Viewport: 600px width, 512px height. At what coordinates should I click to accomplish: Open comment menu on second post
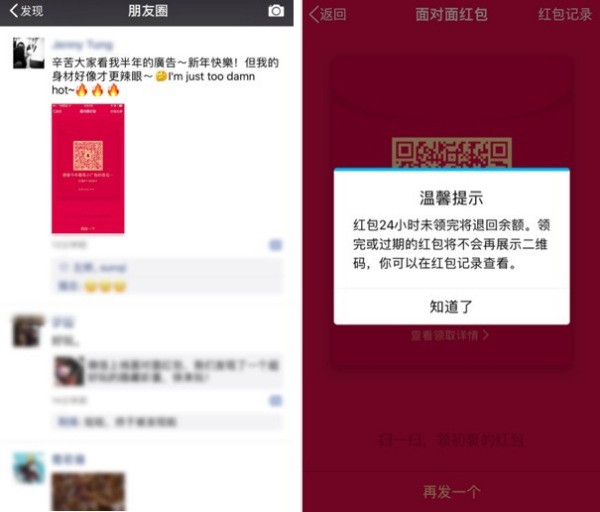pos(276,401)
